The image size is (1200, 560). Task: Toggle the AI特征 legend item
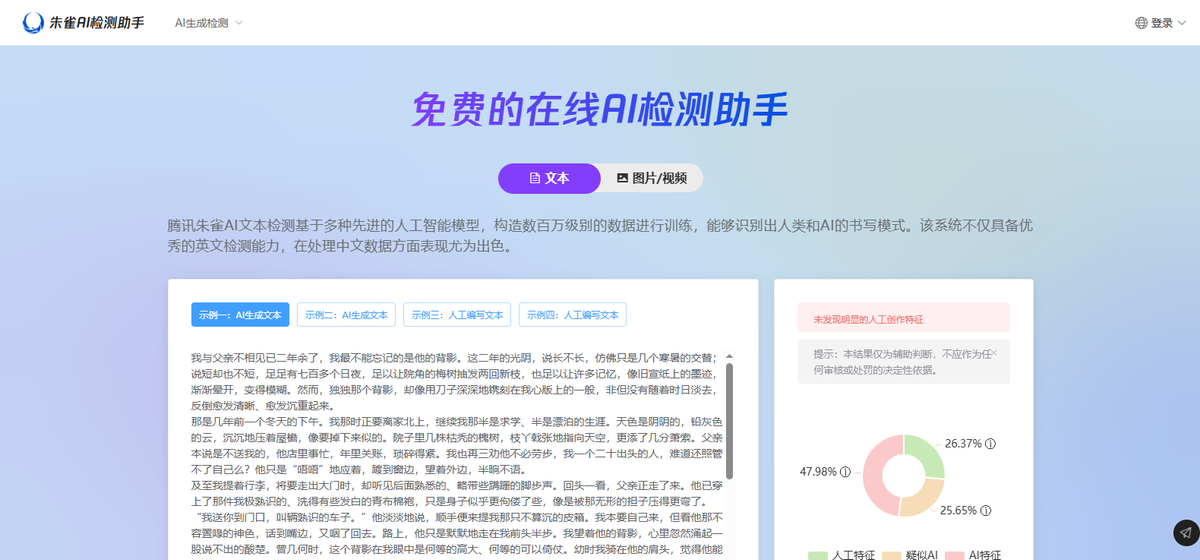pos(973,554)
